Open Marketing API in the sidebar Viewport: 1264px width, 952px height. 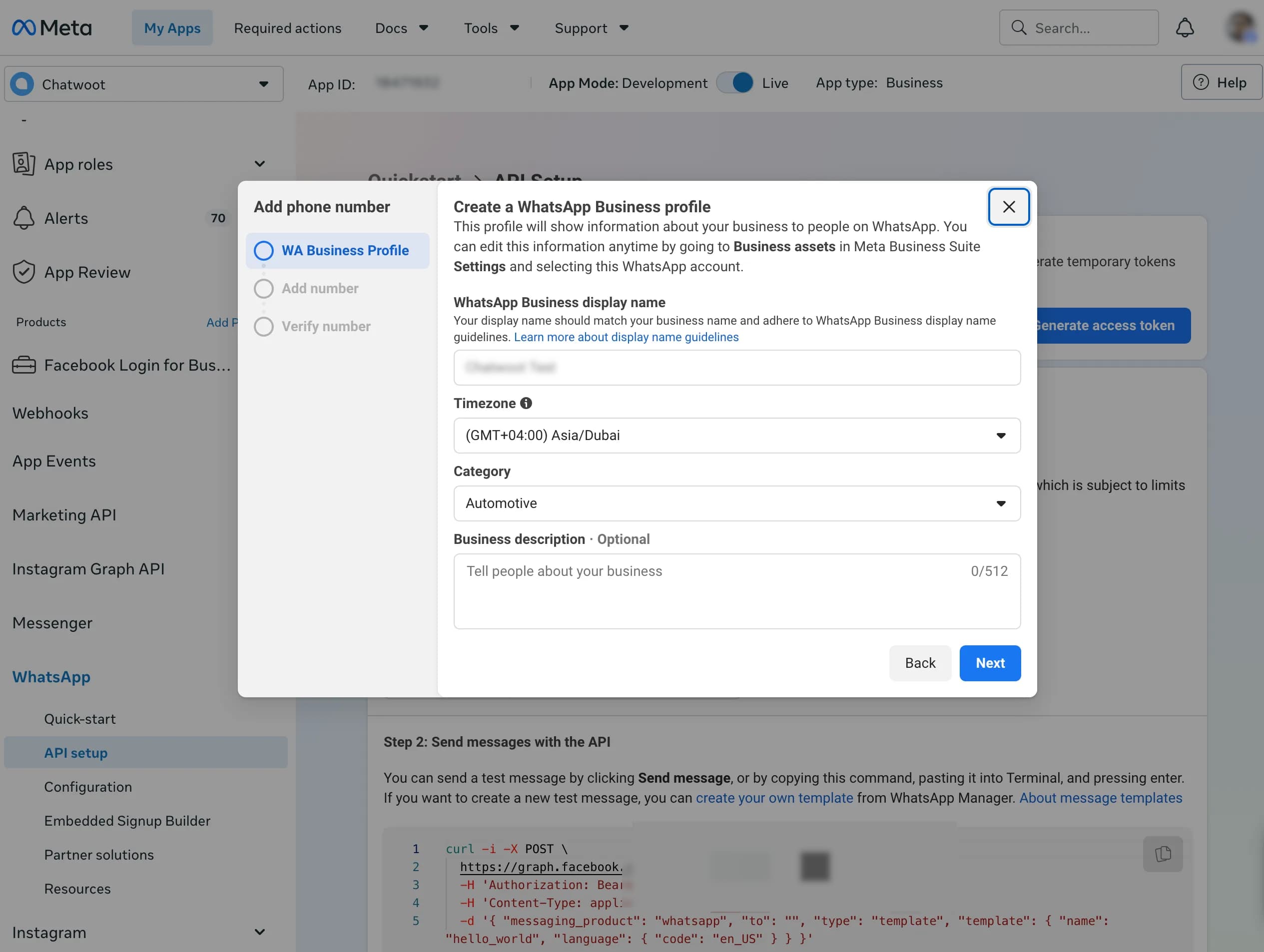(x=64, y=515)
